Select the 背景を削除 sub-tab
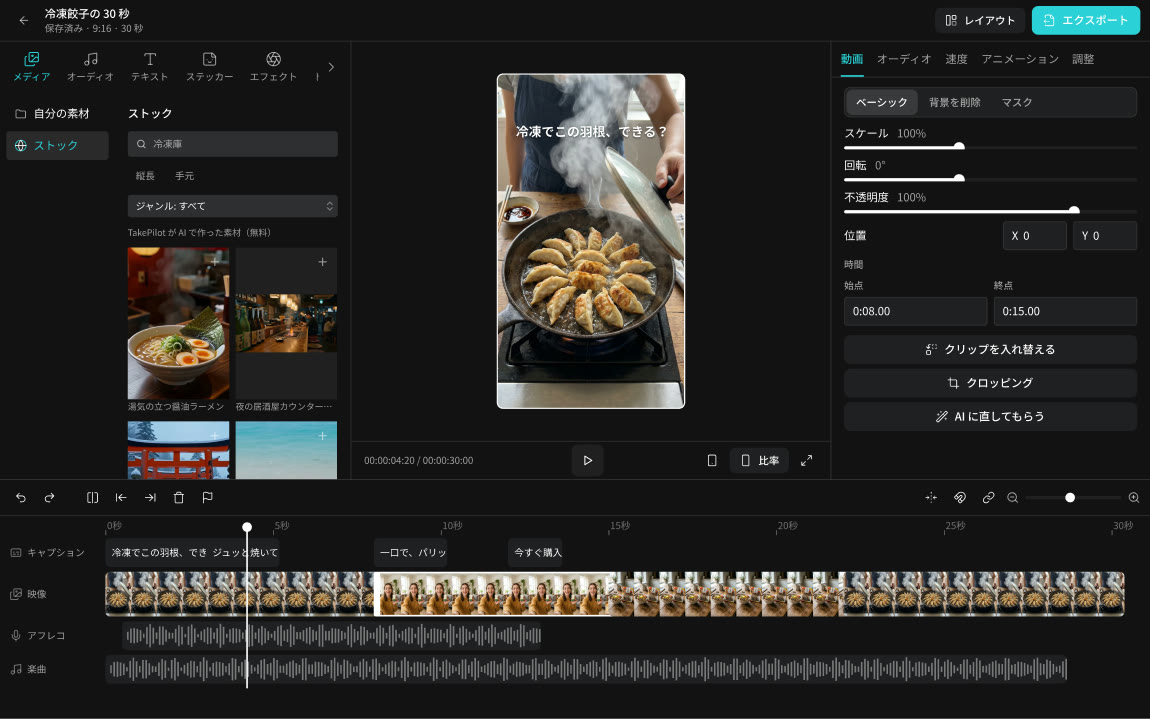Viewport: 1150px width, 719px height. [x=954, y=103]
